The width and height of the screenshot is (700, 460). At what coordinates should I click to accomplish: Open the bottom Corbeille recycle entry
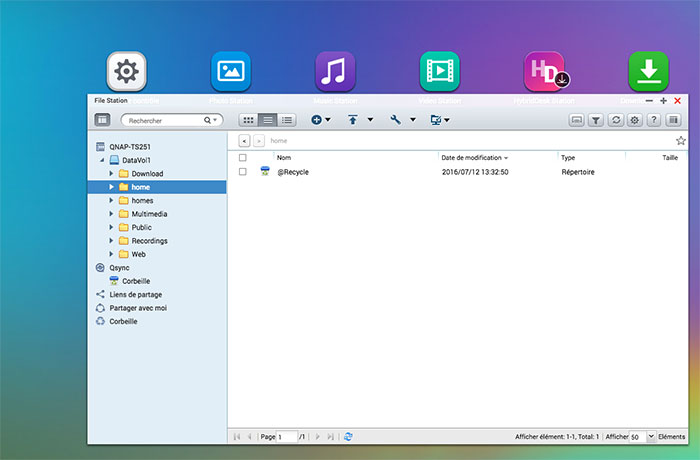tap(123, 321)
